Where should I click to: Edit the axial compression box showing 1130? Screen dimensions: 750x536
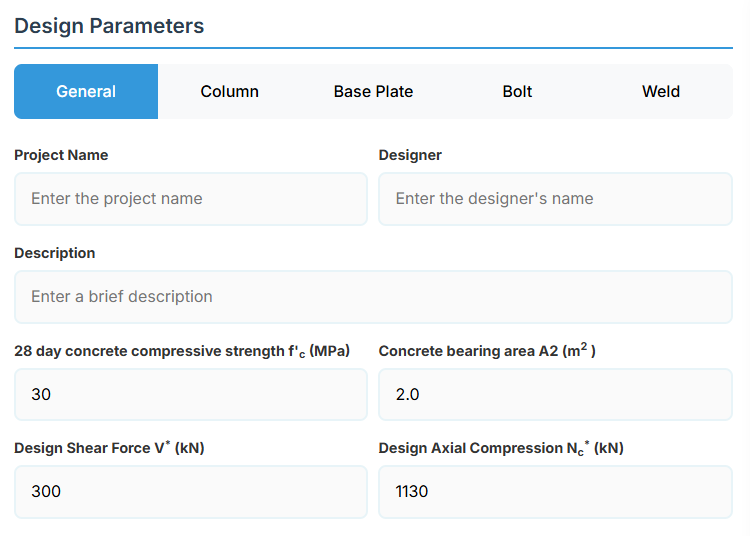pos(555,492)
